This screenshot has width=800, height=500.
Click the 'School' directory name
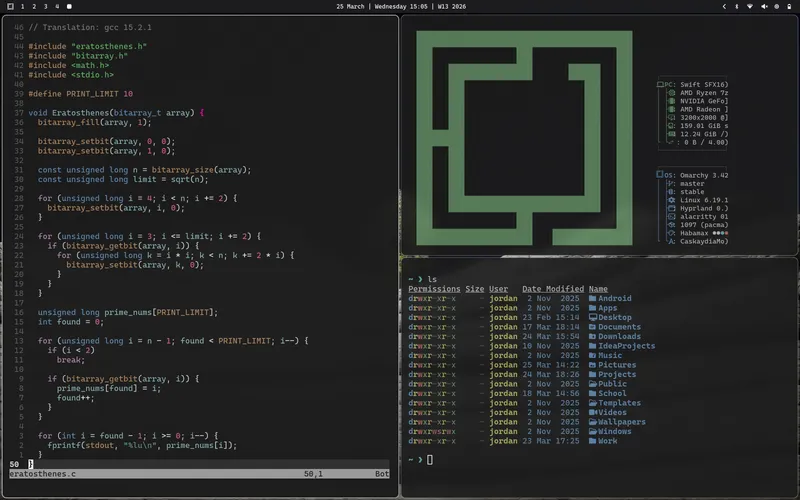point(612,393)
